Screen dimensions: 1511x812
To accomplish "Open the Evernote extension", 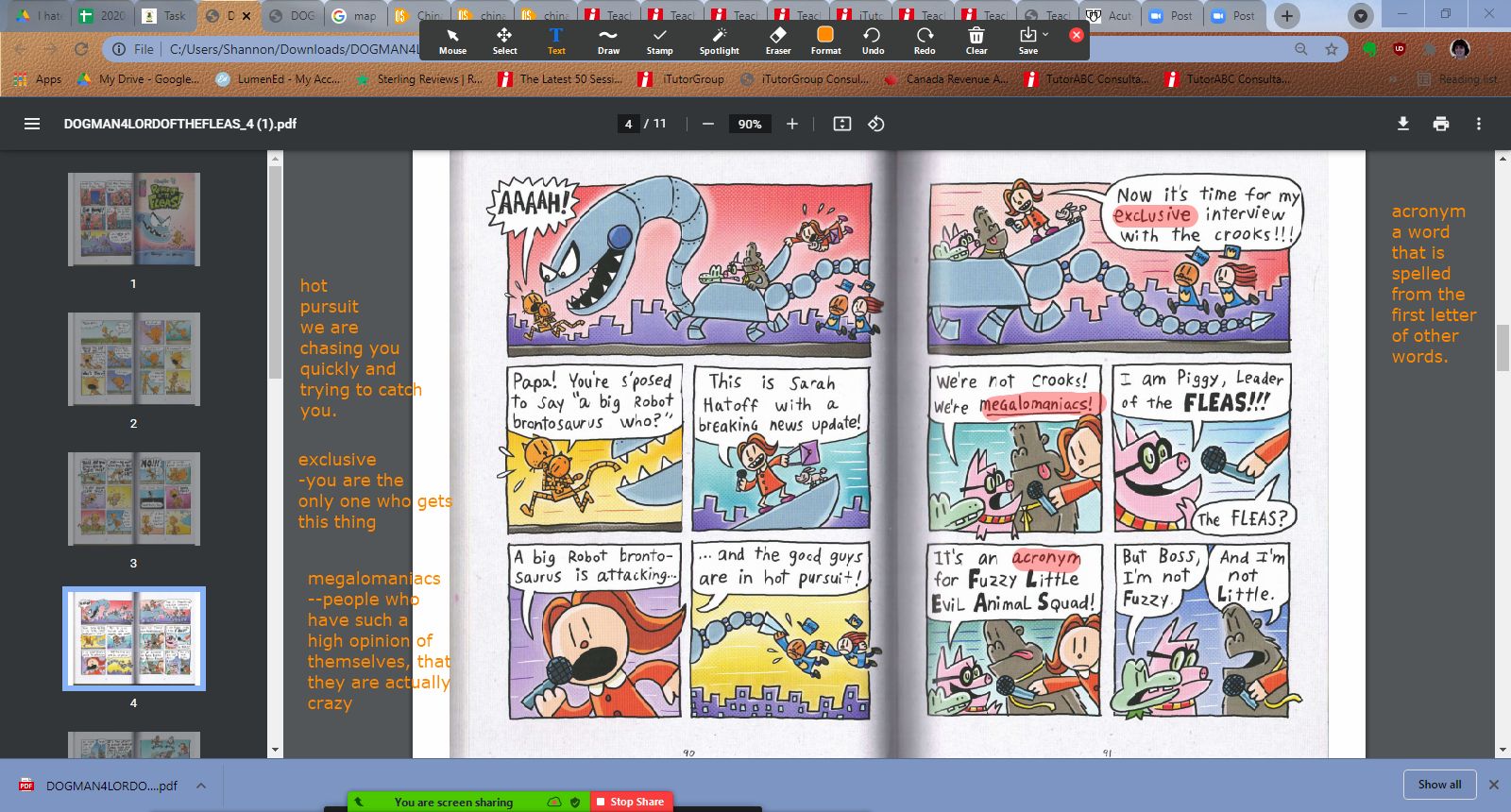I will click(1369, 49).
